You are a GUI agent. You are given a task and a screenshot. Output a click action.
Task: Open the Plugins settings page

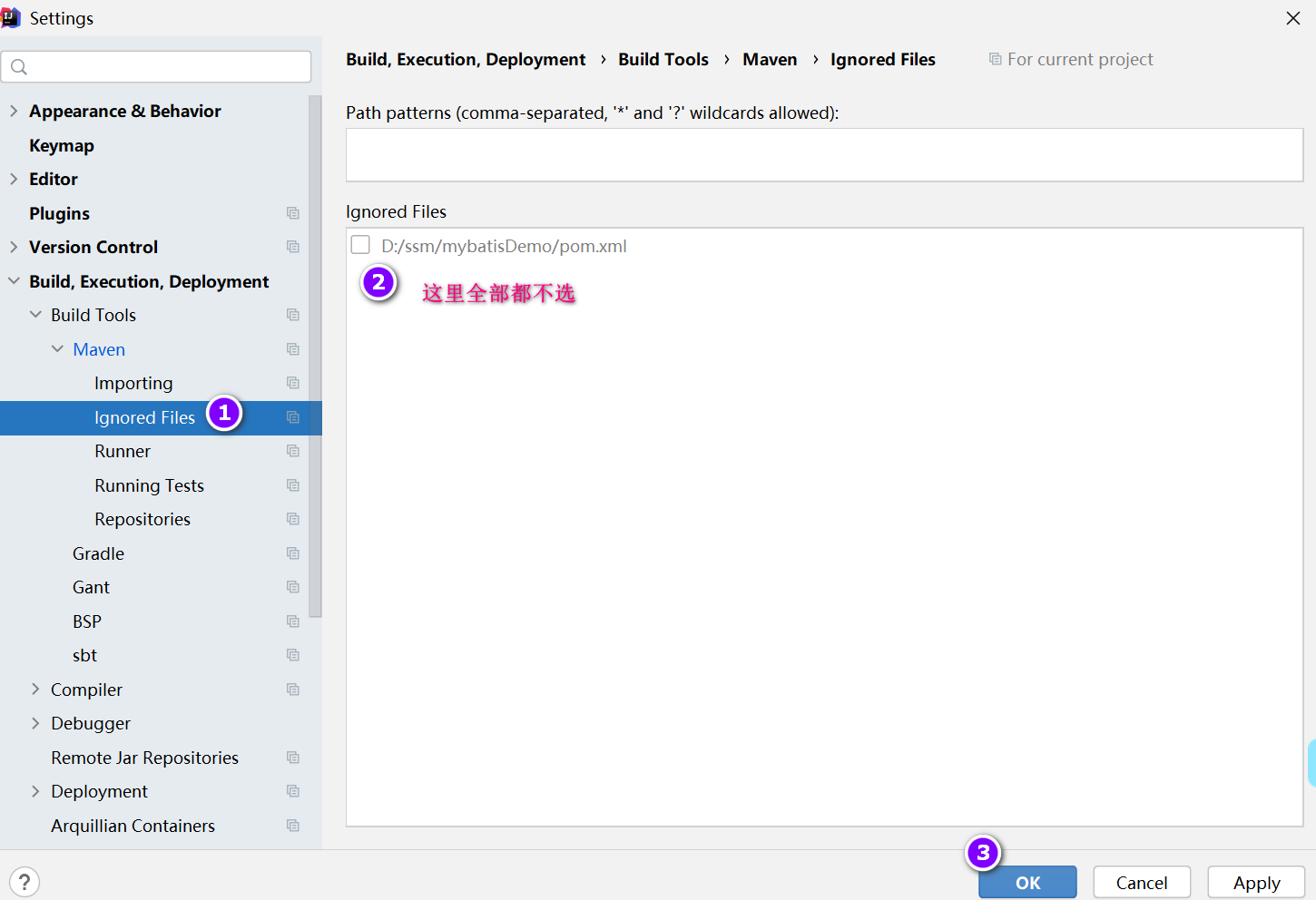(59, 213)
